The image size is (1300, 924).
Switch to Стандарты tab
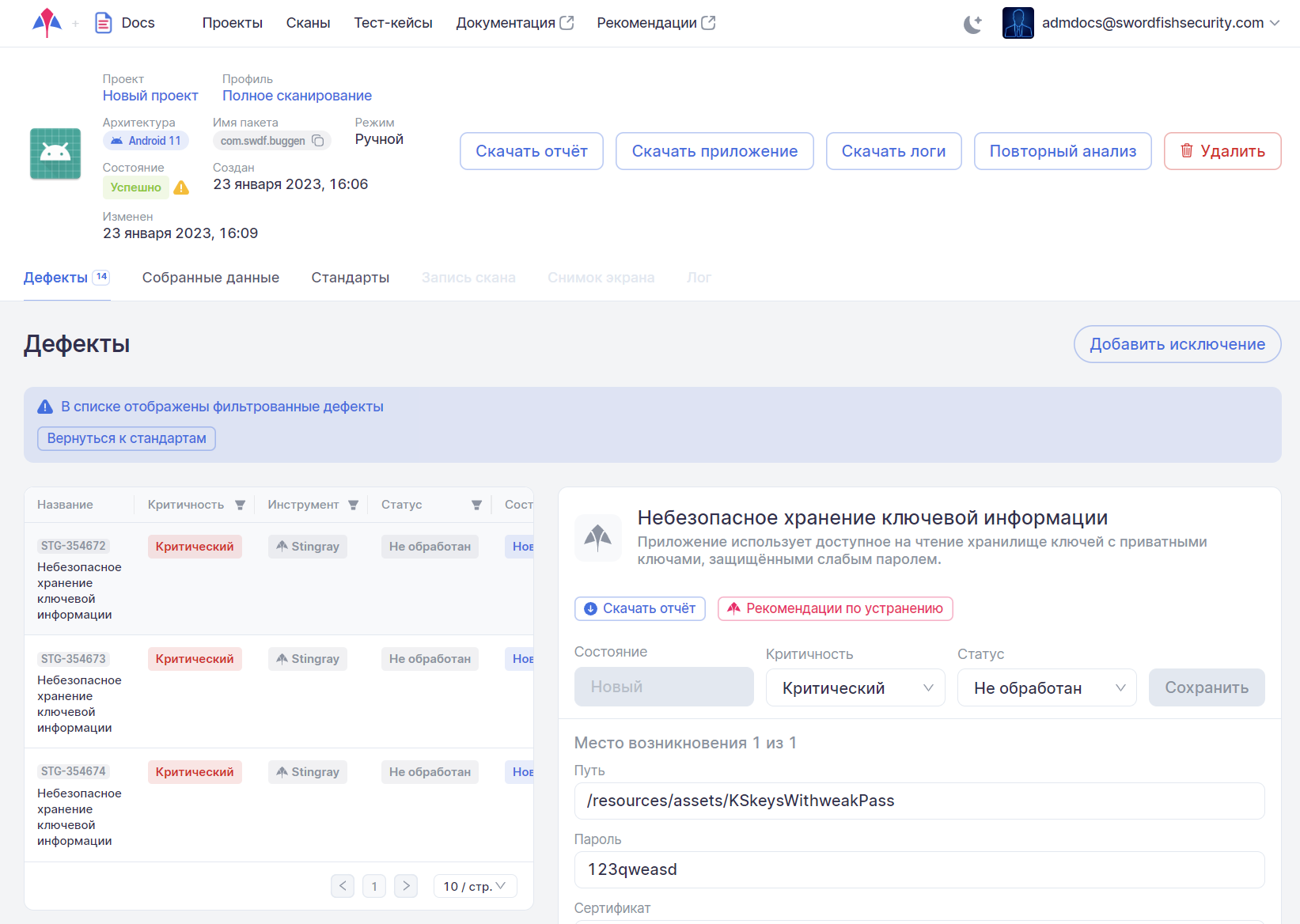tap(351, 278)
